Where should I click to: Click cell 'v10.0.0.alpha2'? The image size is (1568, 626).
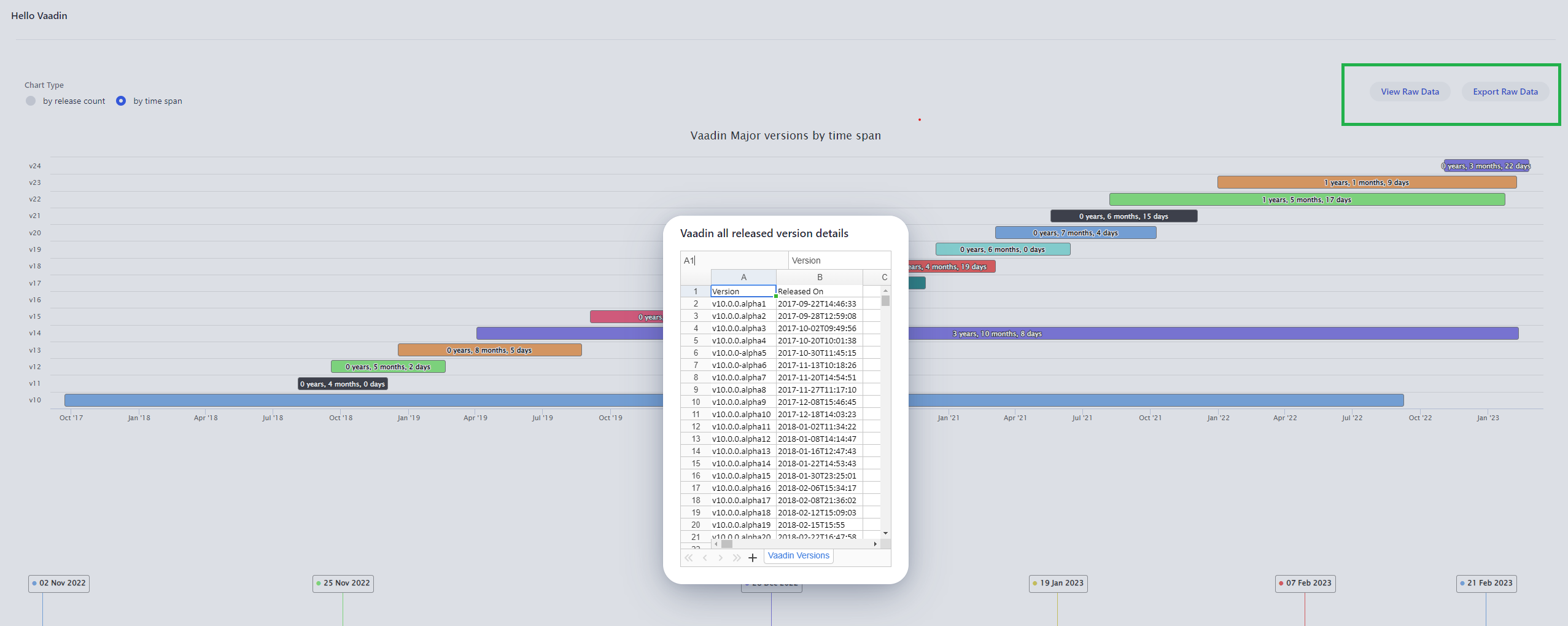(743, 316)
